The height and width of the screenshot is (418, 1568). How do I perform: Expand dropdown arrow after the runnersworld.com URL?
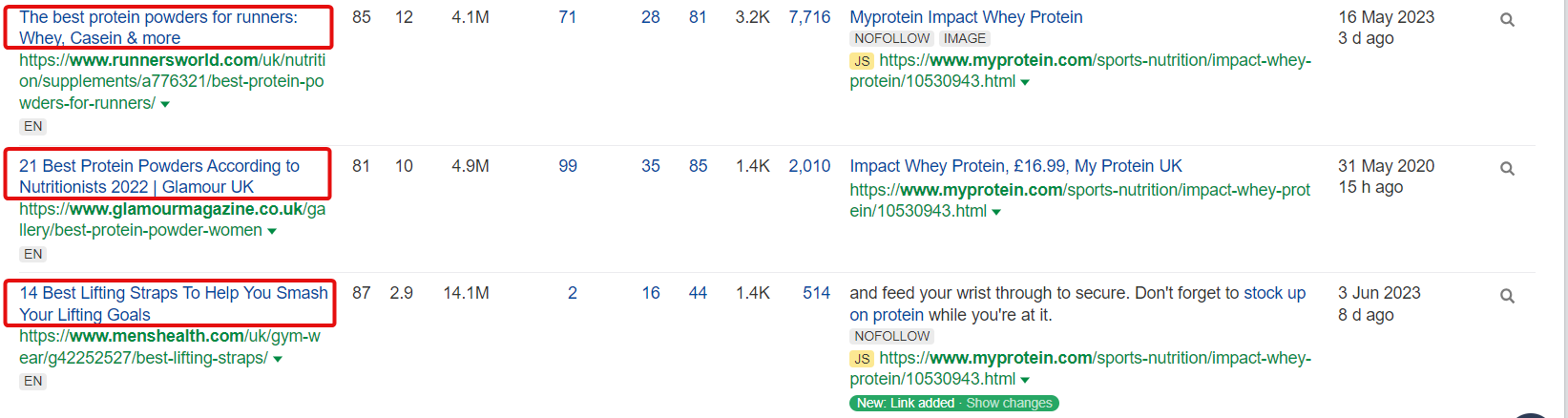[x=165, y=104]
